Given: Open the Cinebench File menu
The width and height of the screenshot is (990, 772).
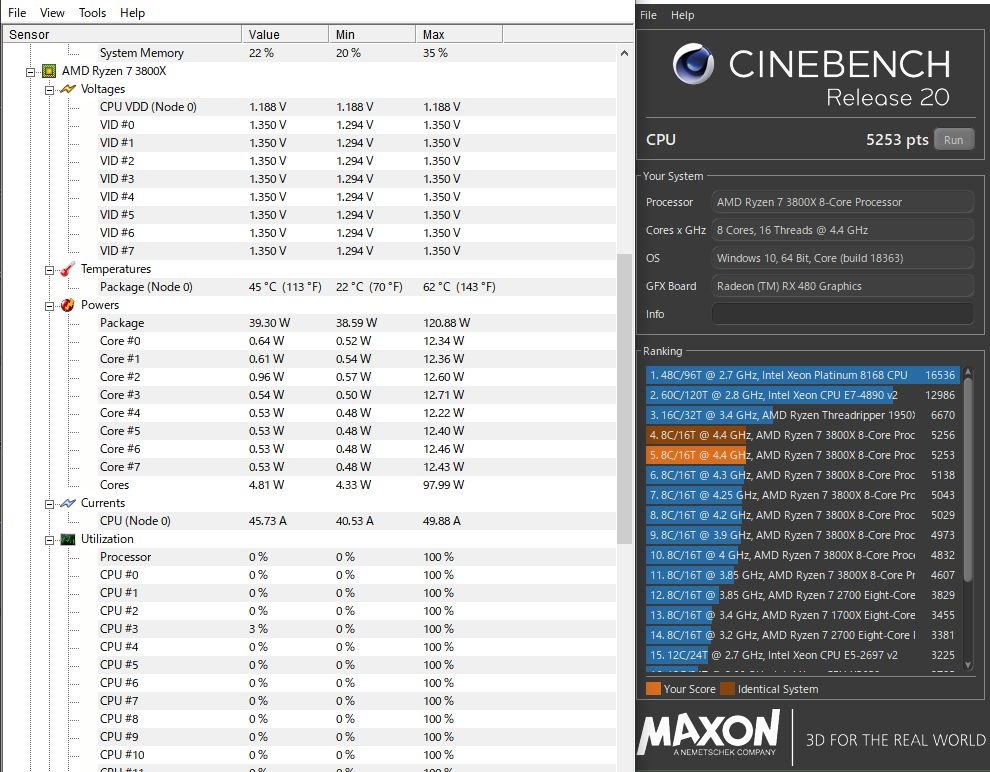Looking at the screenshot, I should 648,15.
